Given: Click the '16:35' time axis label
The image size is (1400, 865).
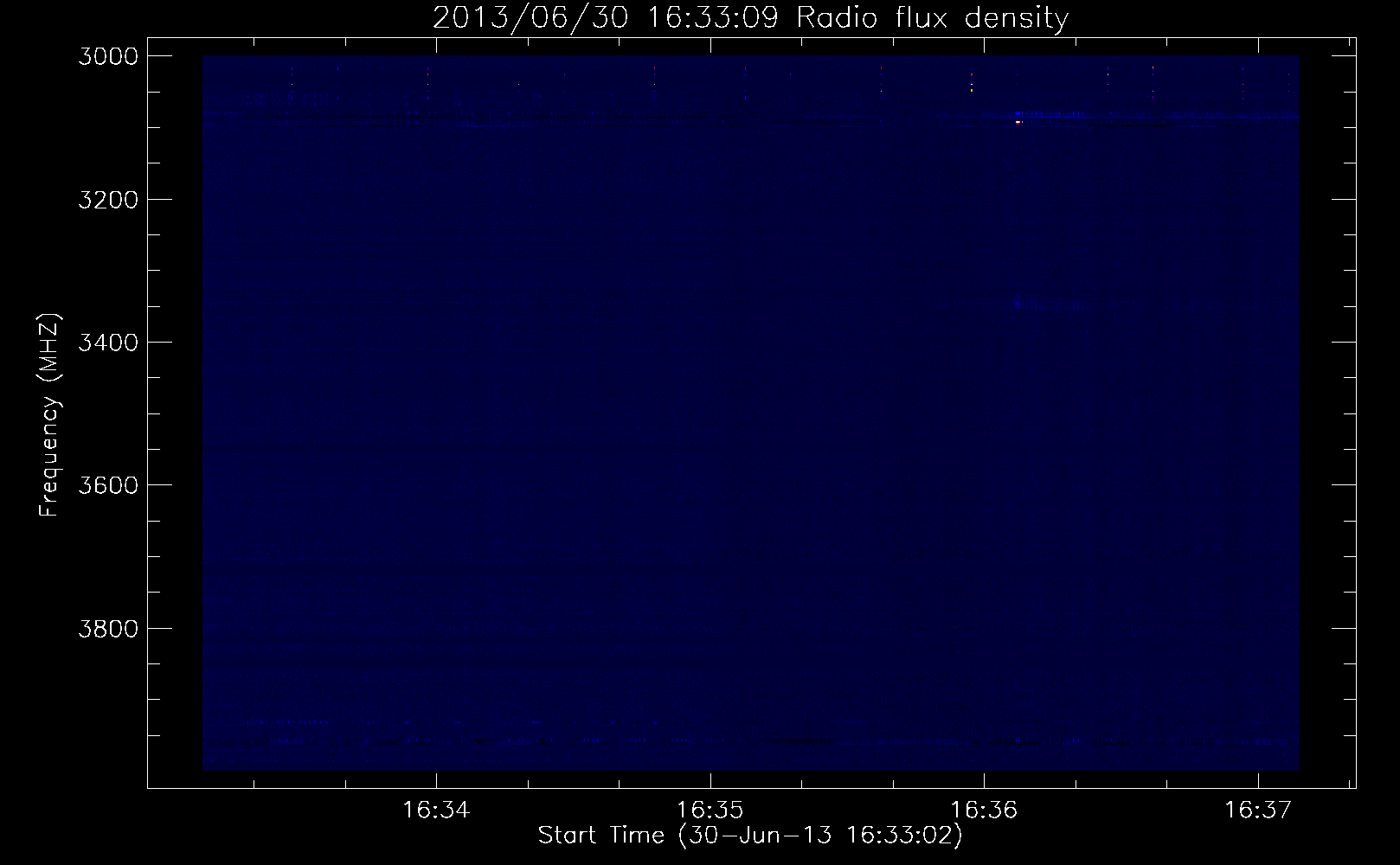Looking at the screenshot, I should click(x=710, y=811).
